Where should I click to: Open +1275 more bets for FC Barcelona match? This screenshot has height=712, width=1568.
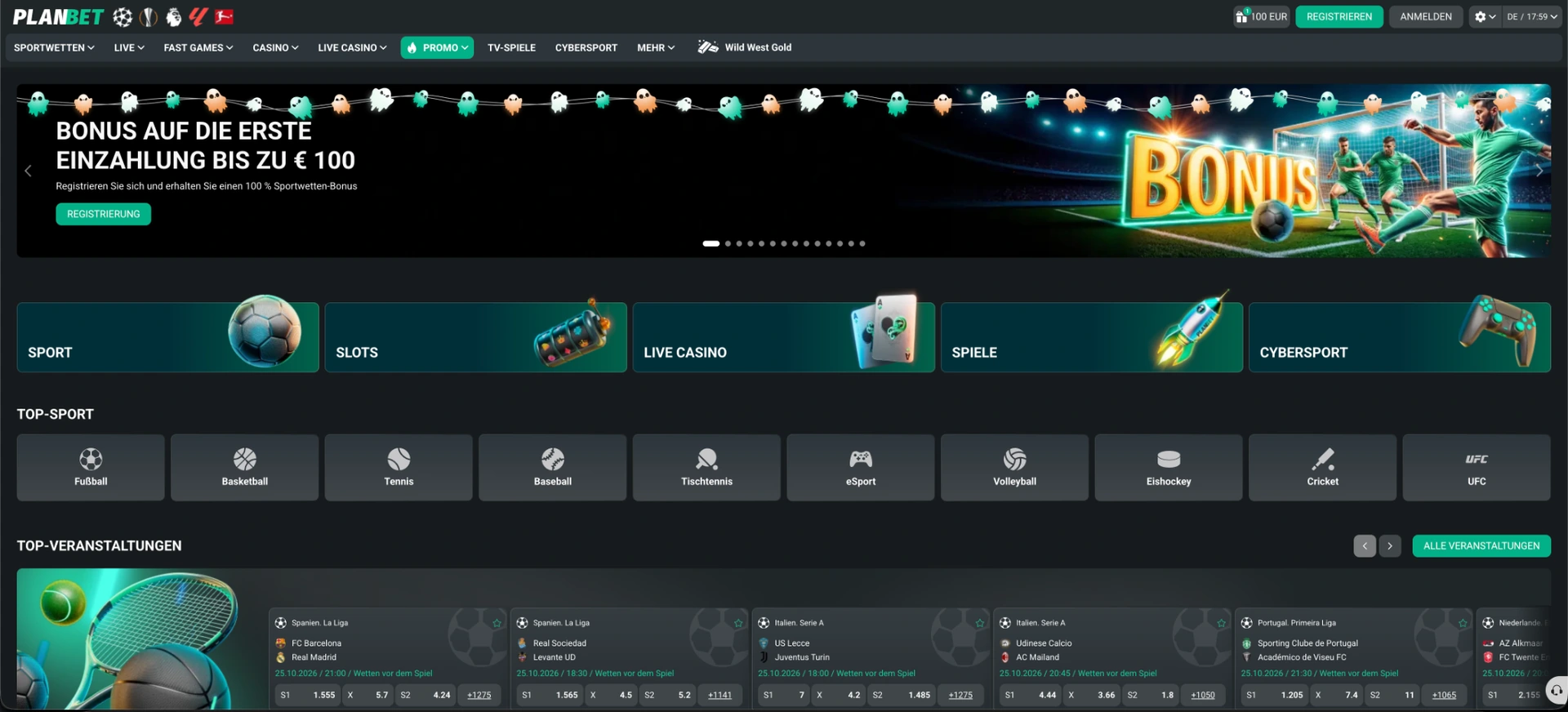click(x=479, y=695)
